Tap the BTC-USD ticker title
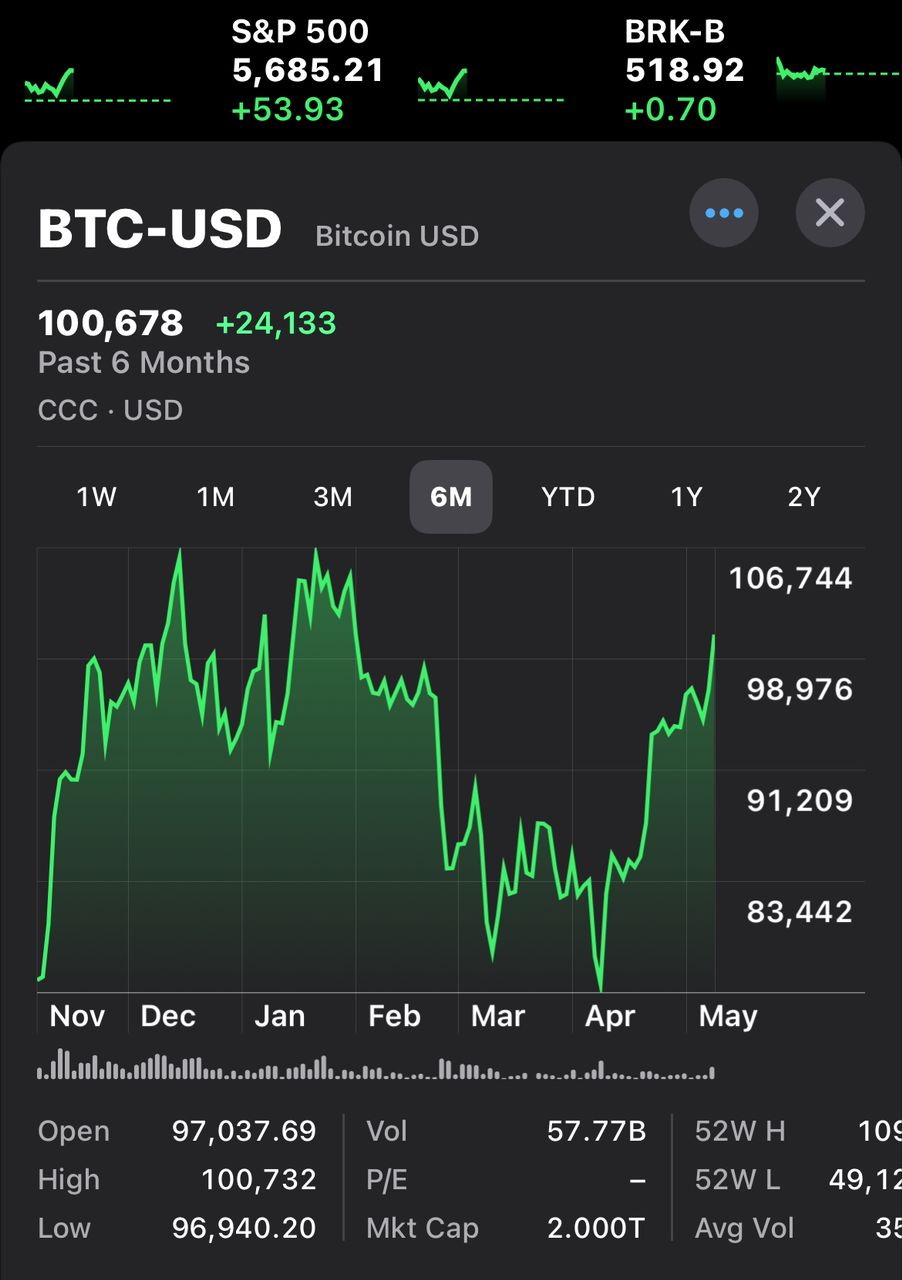The width and height of the screenshot is (902, 1280). coord(160,230)
